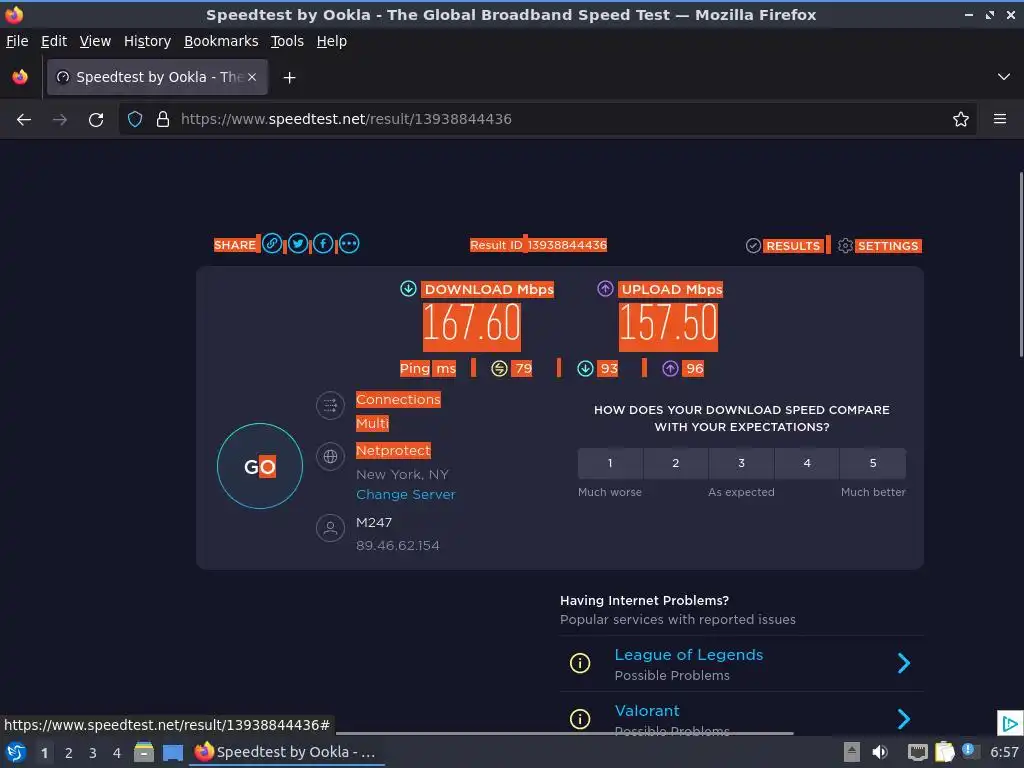Click the URL address field
This screenshot has height=768, width=1024.
click(547, 119)
